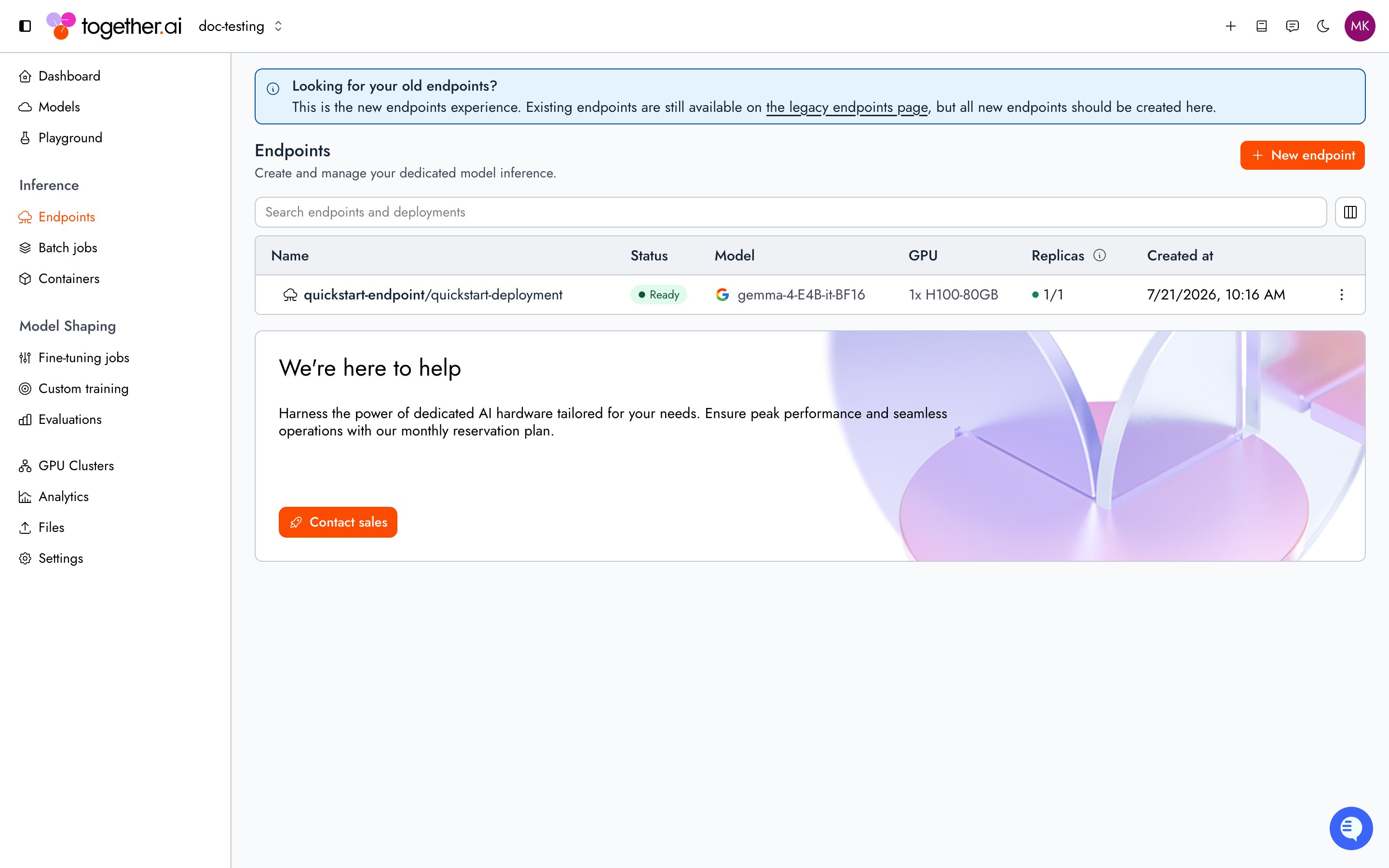Viewport: 1389px width, 868px height.
Task: Click the plus icon in top bar
Action: 1231,26
